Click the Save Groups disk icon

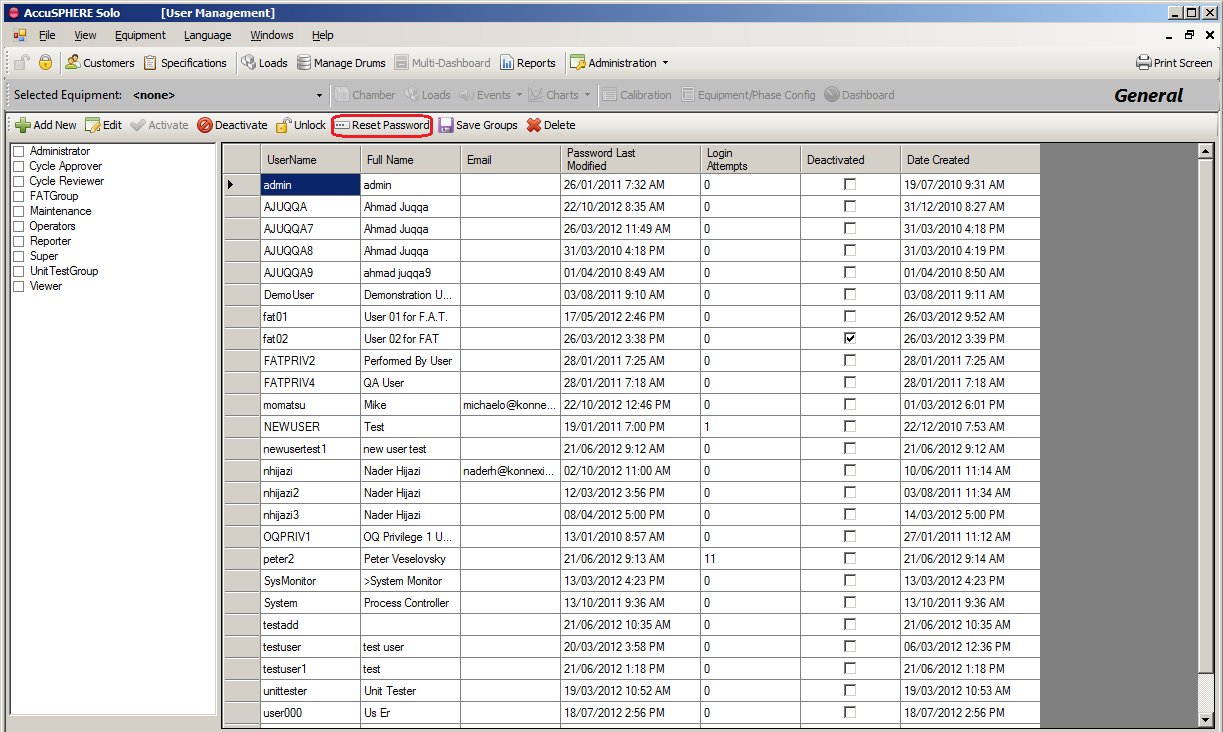(446, 125)
